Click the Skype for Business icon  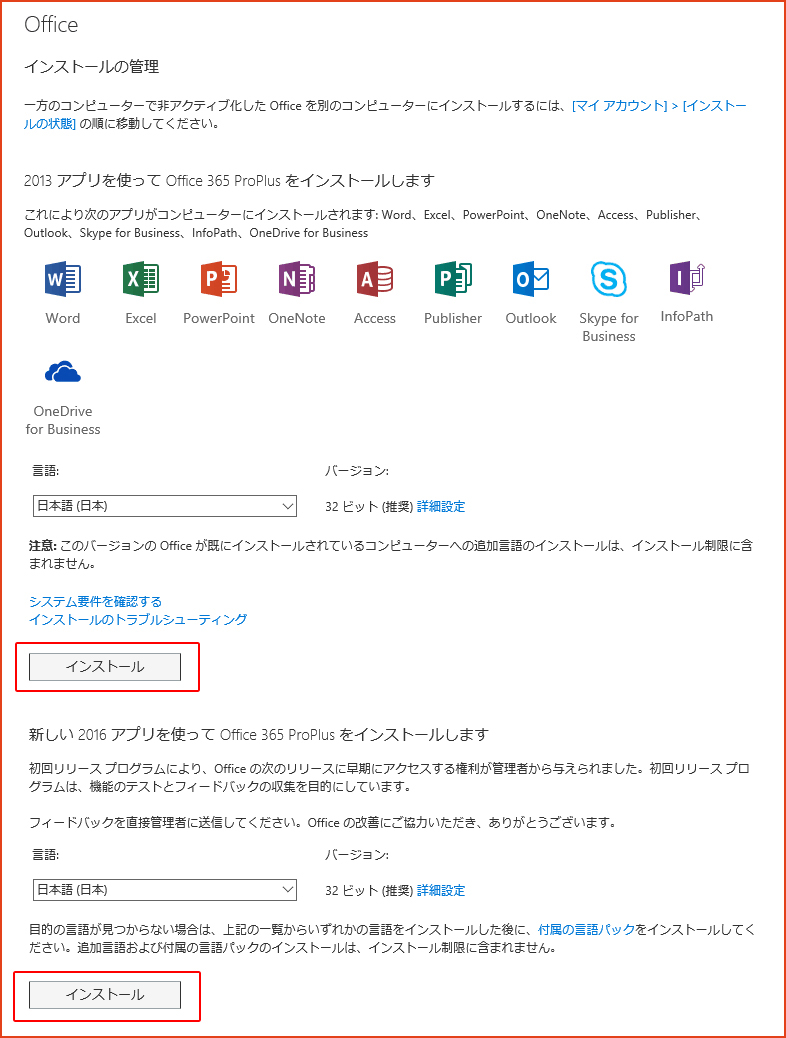[609, 279]
